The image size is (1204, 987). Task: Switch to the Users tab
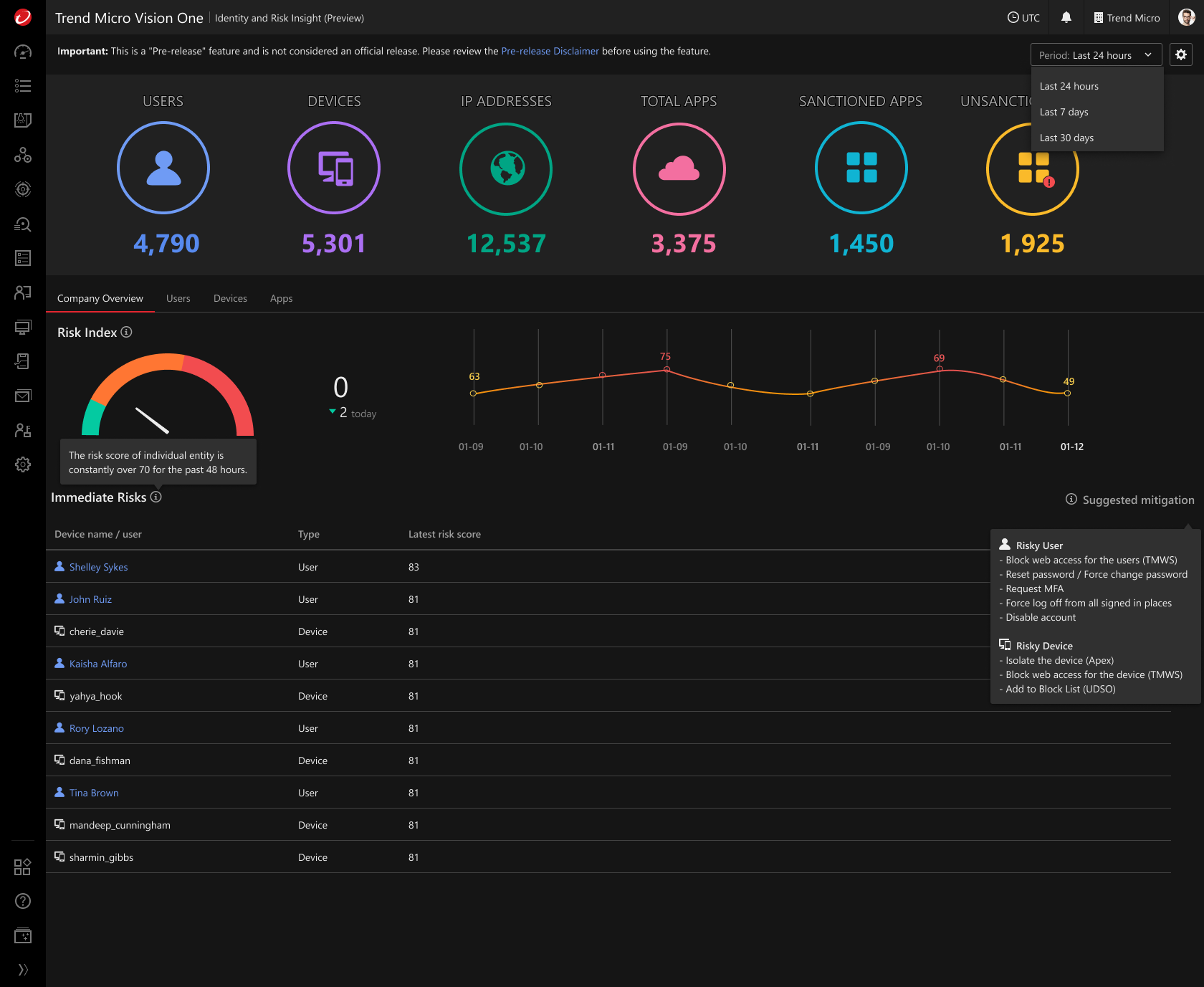(178, 298)
